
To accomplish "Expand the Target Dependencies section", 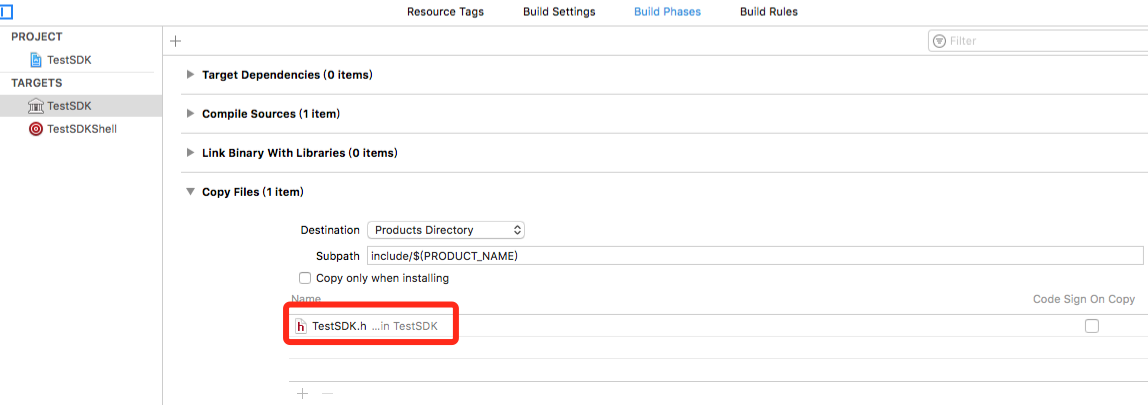I will coord(190,75).
